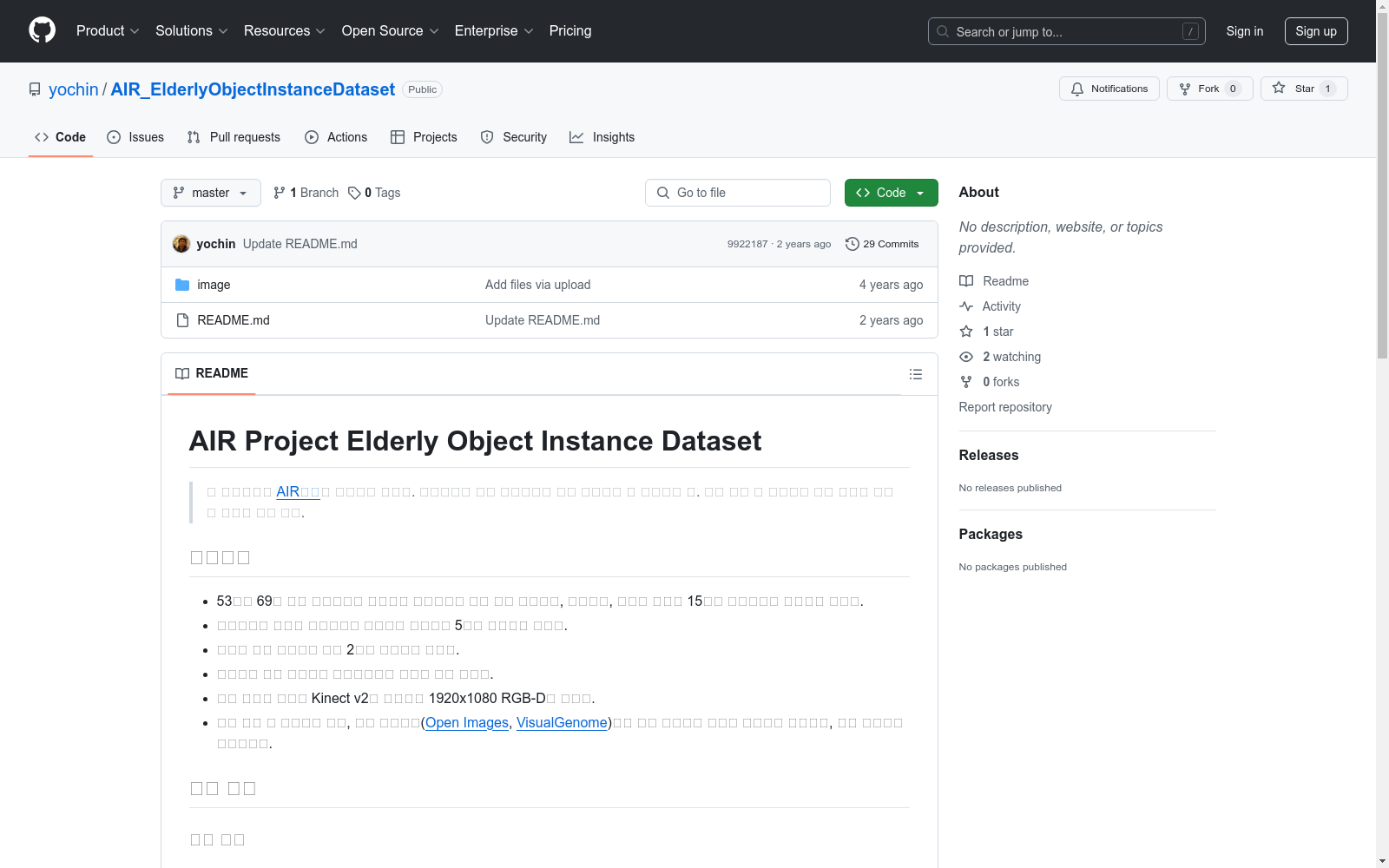The image size is (1389, 868).
Task: Click the commit hash 9922187
Action: 747,244
